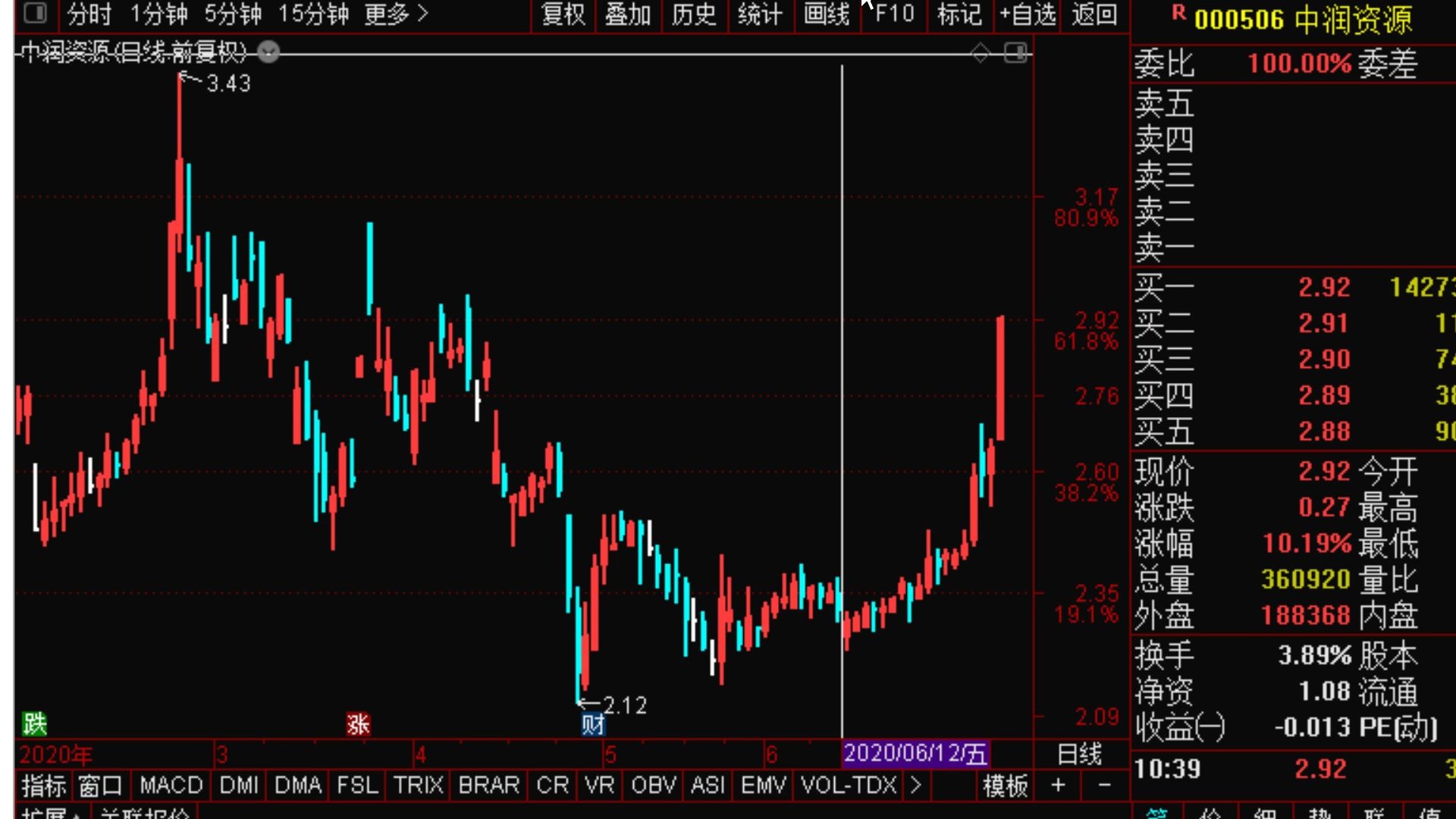Click the 换手 3.89% value

tap(1314, 655)
